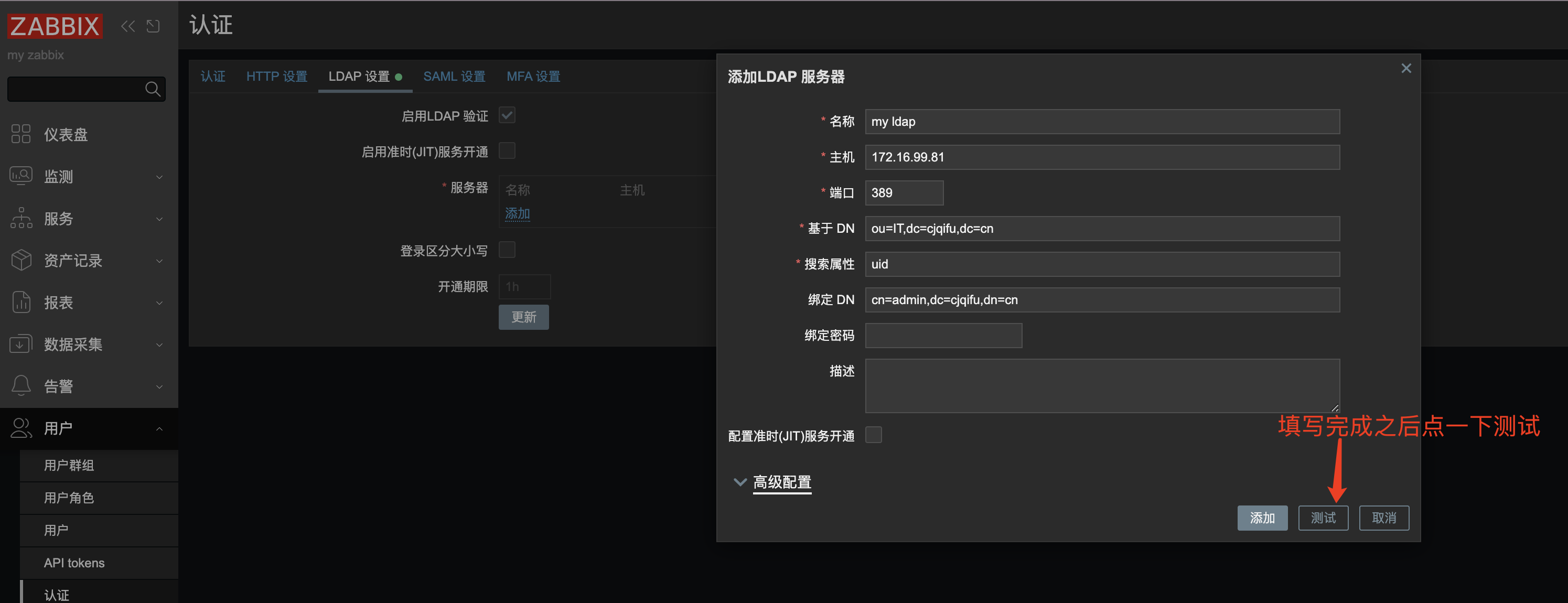
Task: Toggle 登录区分大小写 checkbox
Action: pyautogui.click(x=507, y=250)
